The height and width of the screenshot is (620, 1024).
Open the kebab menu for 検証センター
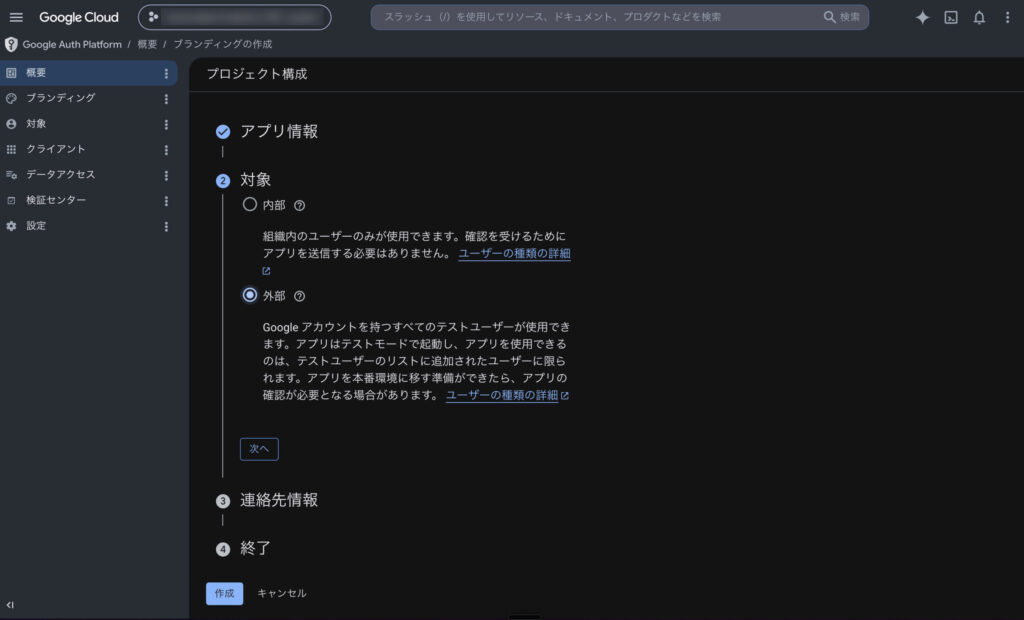(x=166, y=201)
